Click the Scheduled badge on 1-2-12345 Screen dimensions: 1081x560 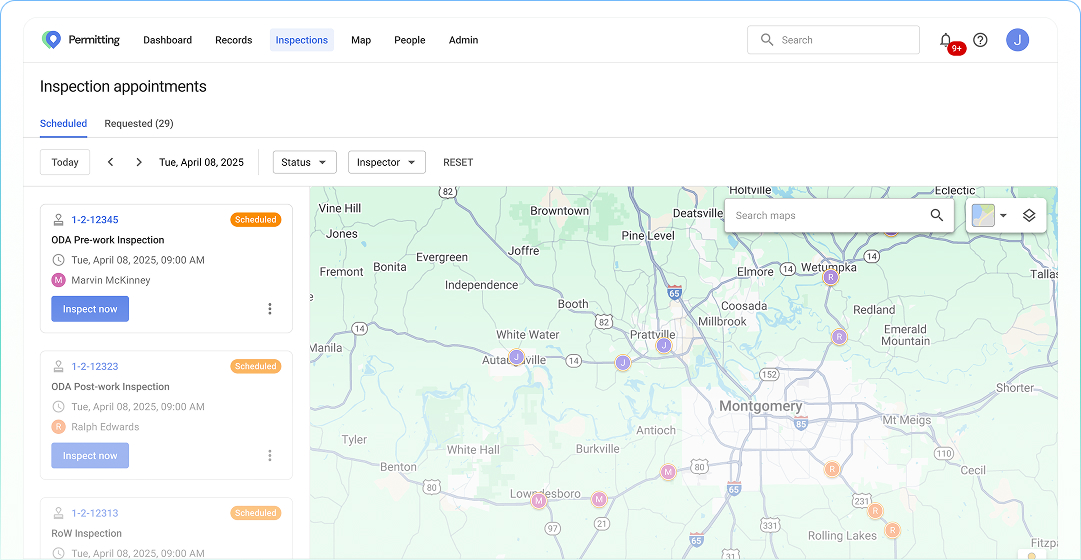click(255, 220)
